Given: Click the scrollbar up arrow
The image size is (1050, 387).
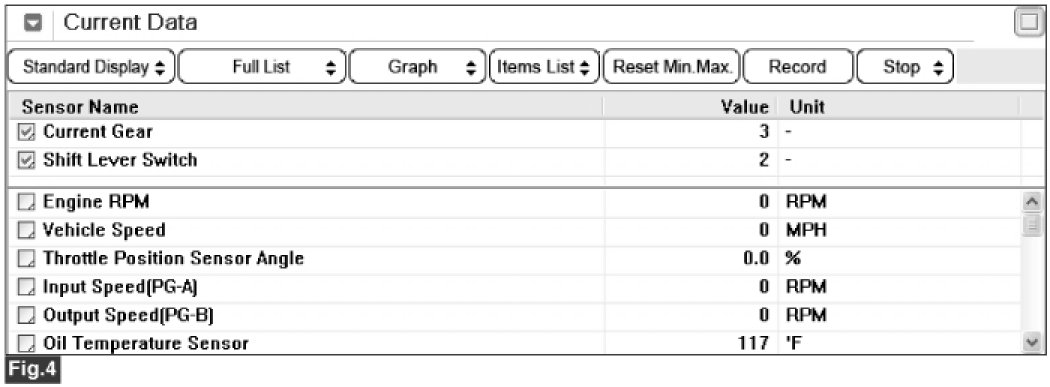Looking at the screenshot, I should [1032, 200].
